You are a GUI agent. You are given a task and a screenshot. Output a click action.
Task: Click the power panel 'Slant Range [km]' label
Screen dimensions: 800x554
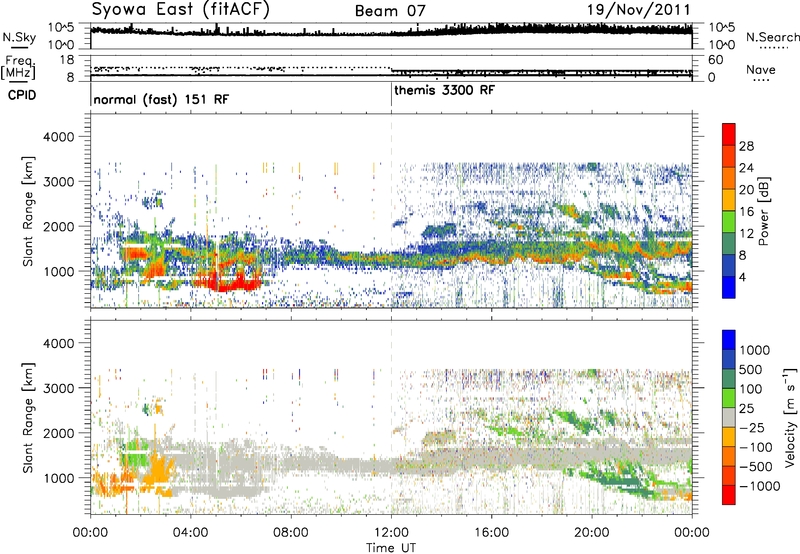tap(28, 211)
